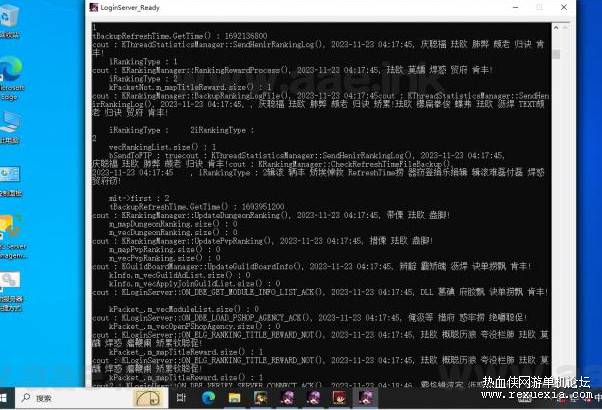Open Task View from the taskbar
The image size is (602, 410).
(x=181, y=398)
